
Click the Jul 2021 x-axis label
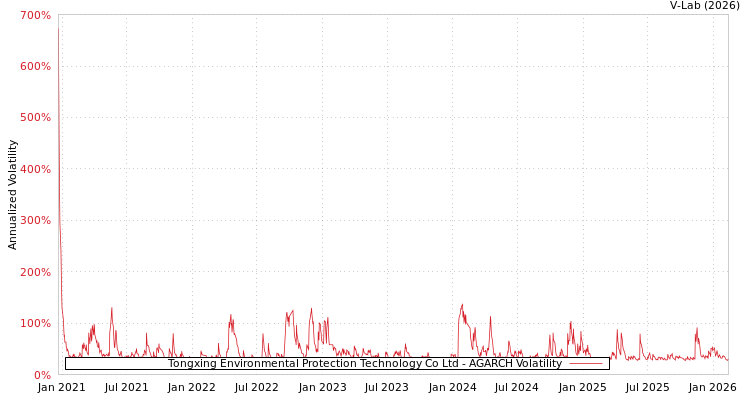126,388
